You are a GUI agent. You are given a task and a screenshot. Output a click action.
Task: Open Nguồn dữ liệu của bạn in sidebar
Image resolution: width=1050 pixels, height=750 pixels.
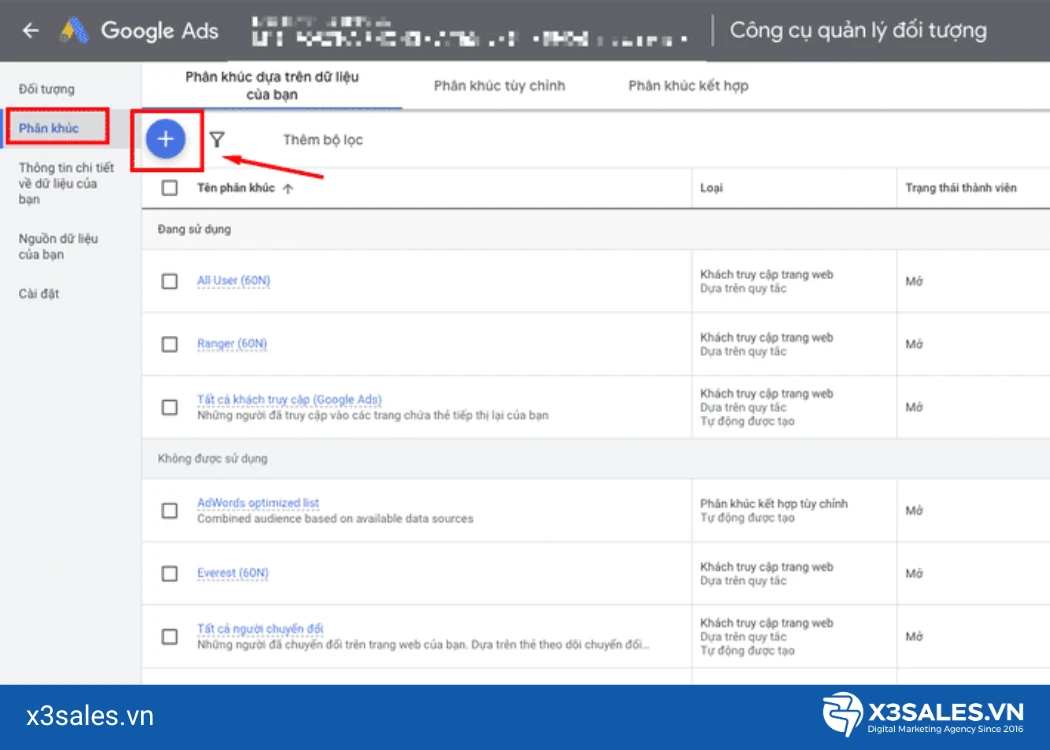click(x=58, y=246)
